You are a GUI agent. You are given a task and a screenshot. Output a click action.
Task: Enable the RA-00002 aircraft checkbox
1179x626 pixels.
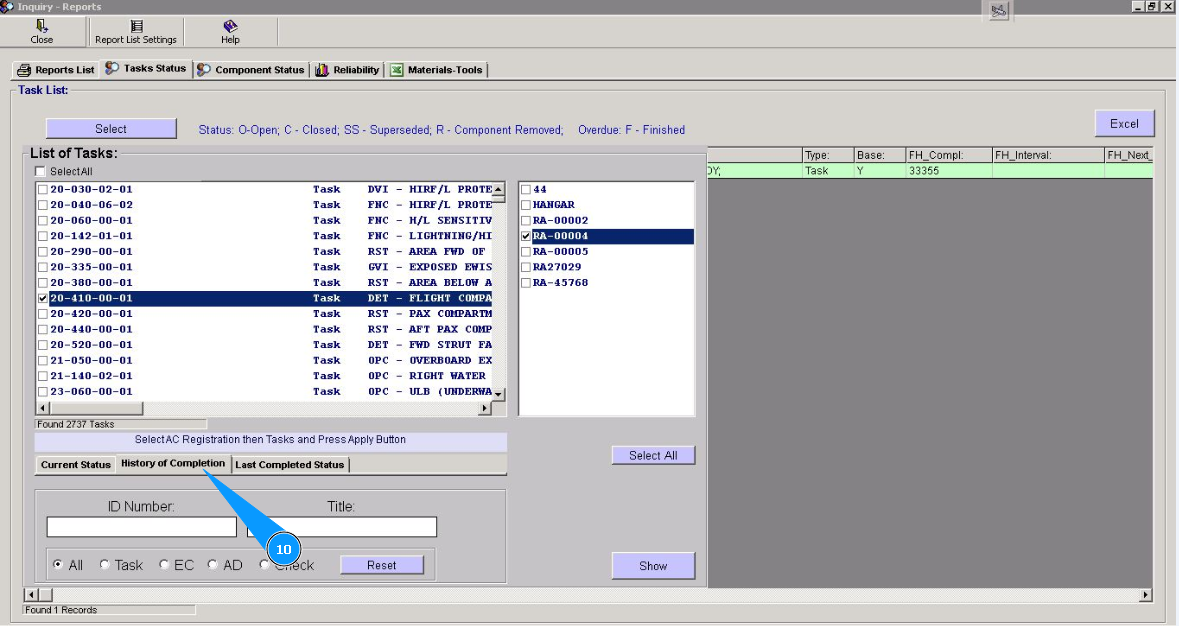(526, 220)
